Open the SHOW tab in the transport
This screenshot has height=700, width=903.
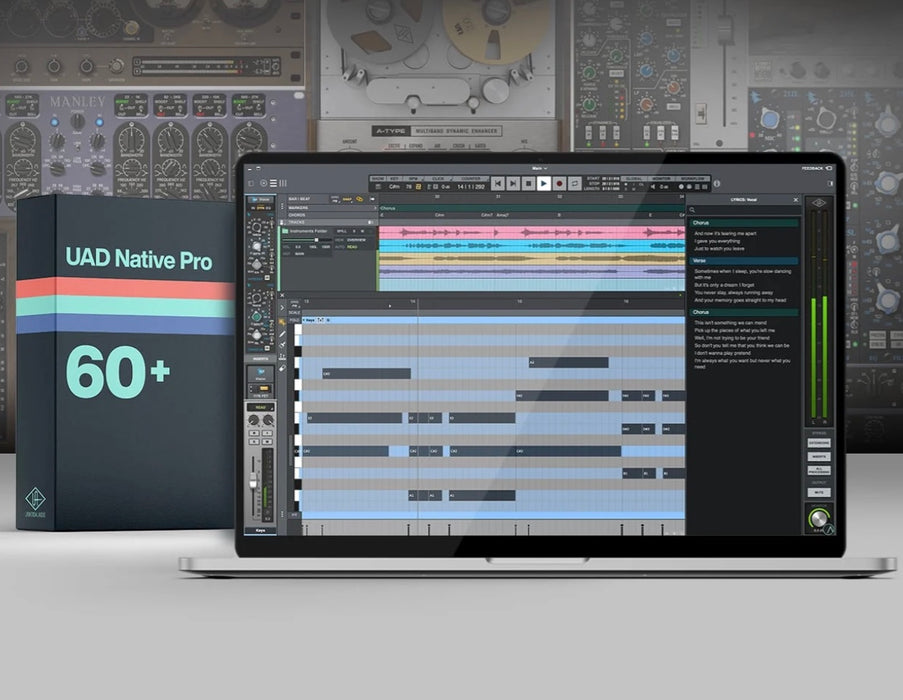click(378, 178)
